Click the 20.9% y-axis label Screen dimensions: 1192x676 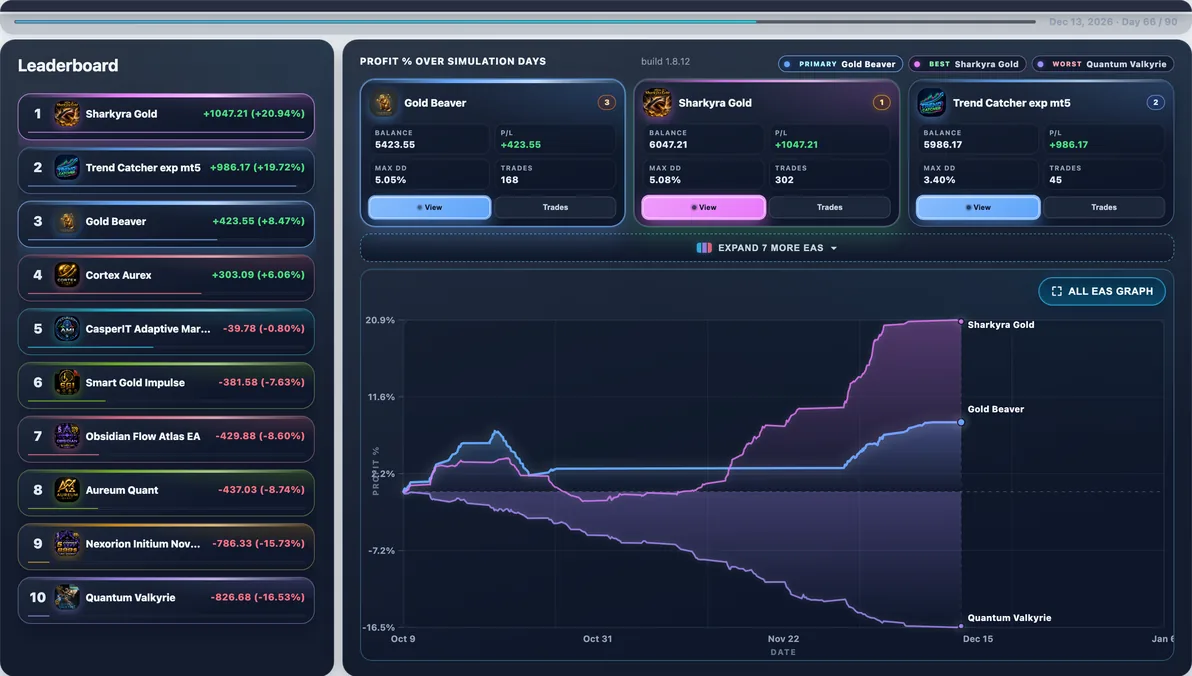pyautogui.click(x=380, y=320)
